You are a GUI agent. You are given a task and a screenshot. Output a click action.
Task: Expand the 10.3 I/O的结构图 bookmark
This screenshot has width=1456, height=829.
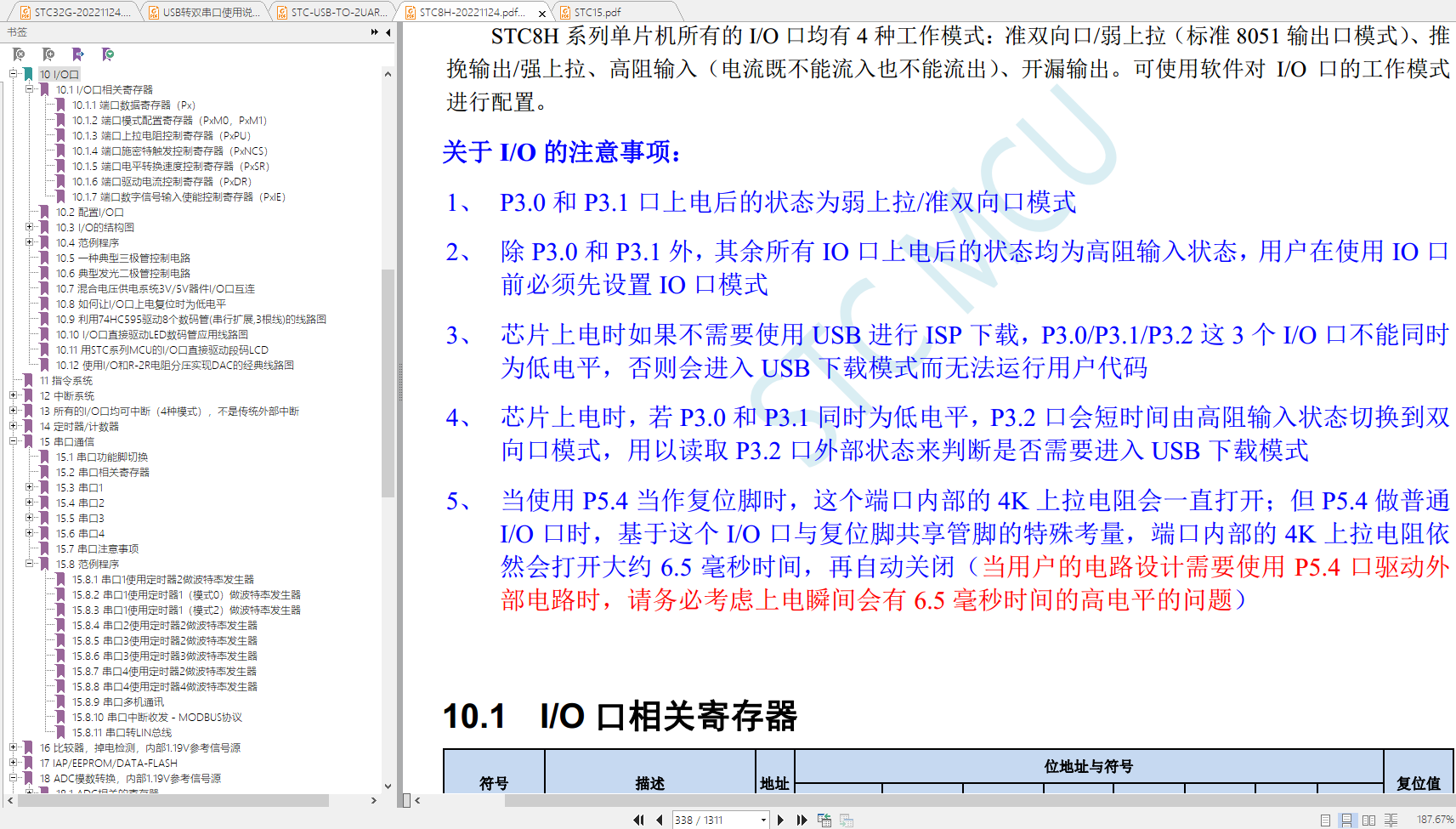pyautogui.click(x=30, y=227)
